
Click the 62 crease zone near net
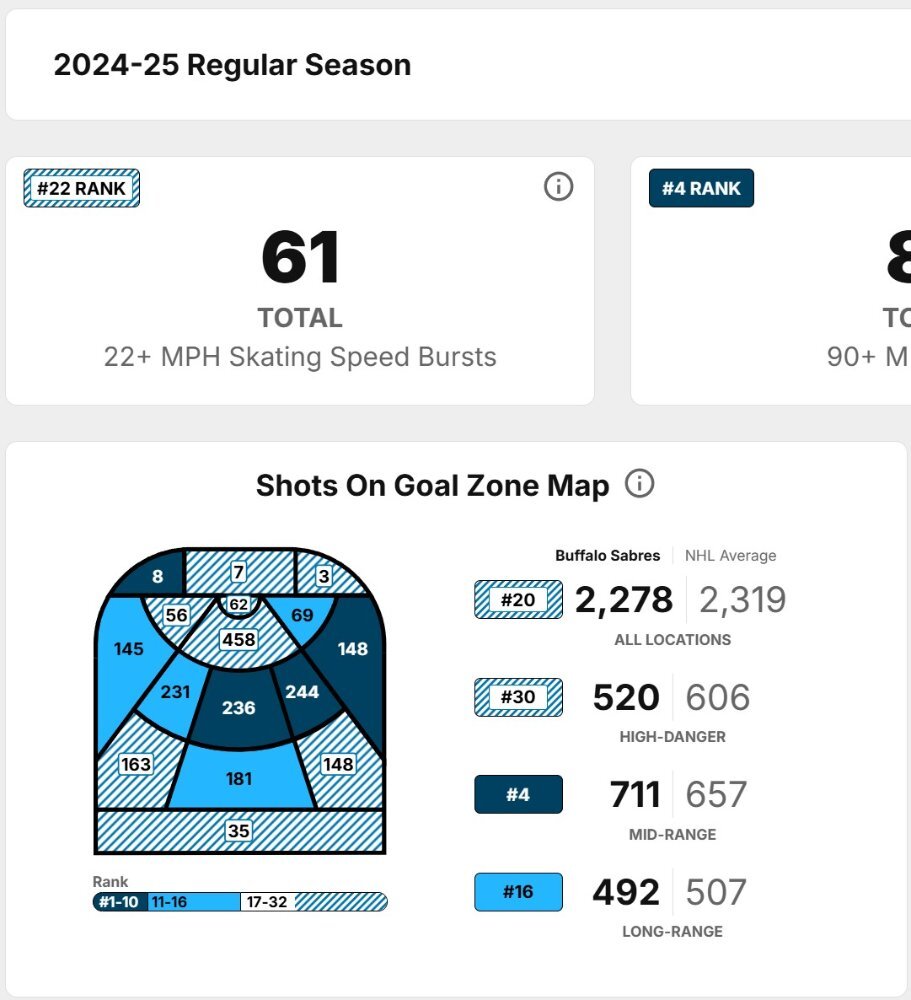coord(238,604)
